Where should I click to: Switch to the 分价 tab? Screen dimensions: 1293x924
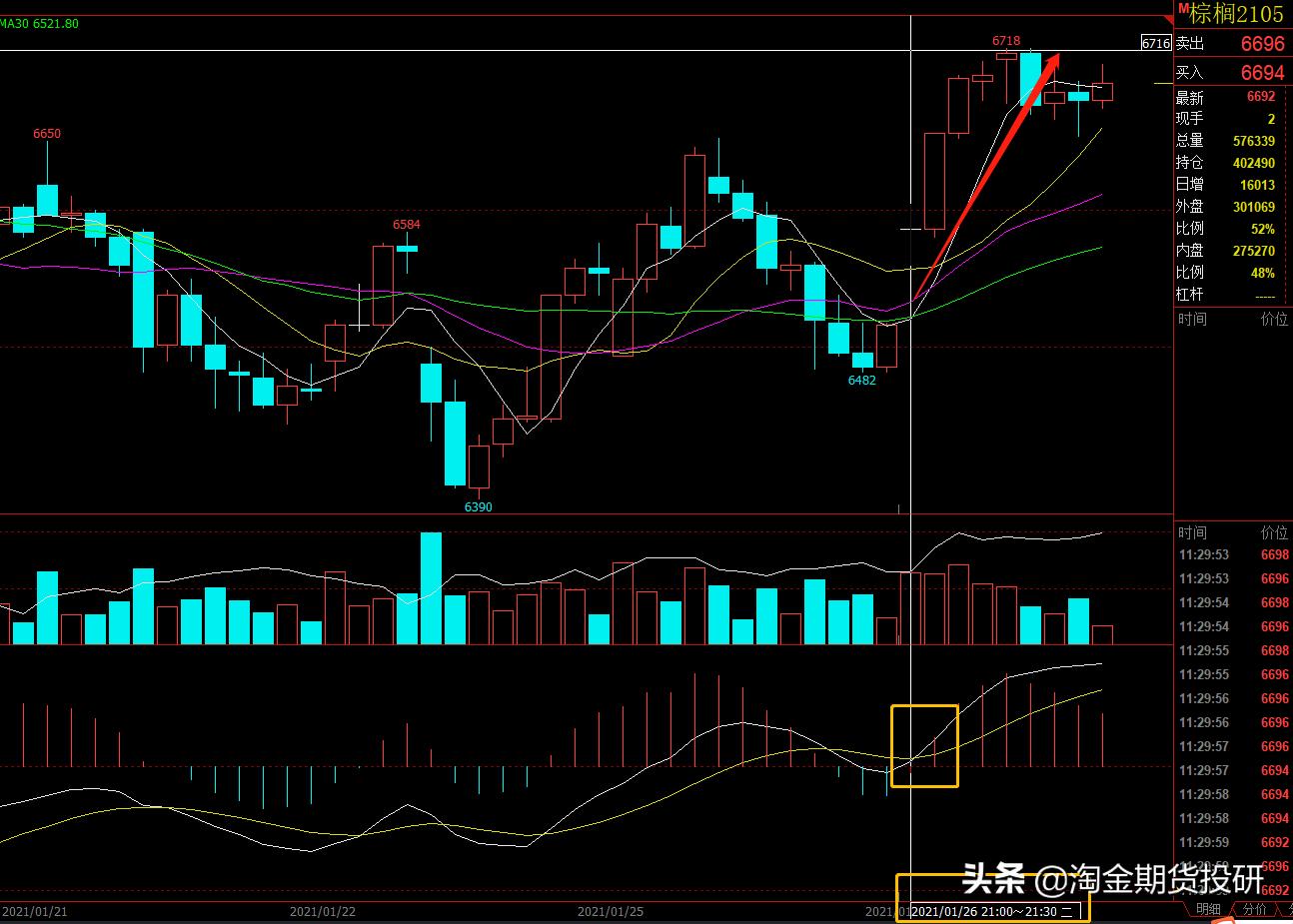coord(1255,909)
